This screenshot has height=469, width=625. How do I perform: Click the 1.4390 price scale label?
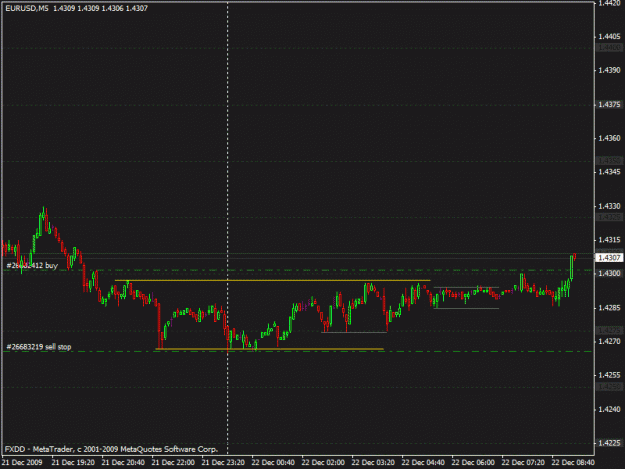(609, 70)
